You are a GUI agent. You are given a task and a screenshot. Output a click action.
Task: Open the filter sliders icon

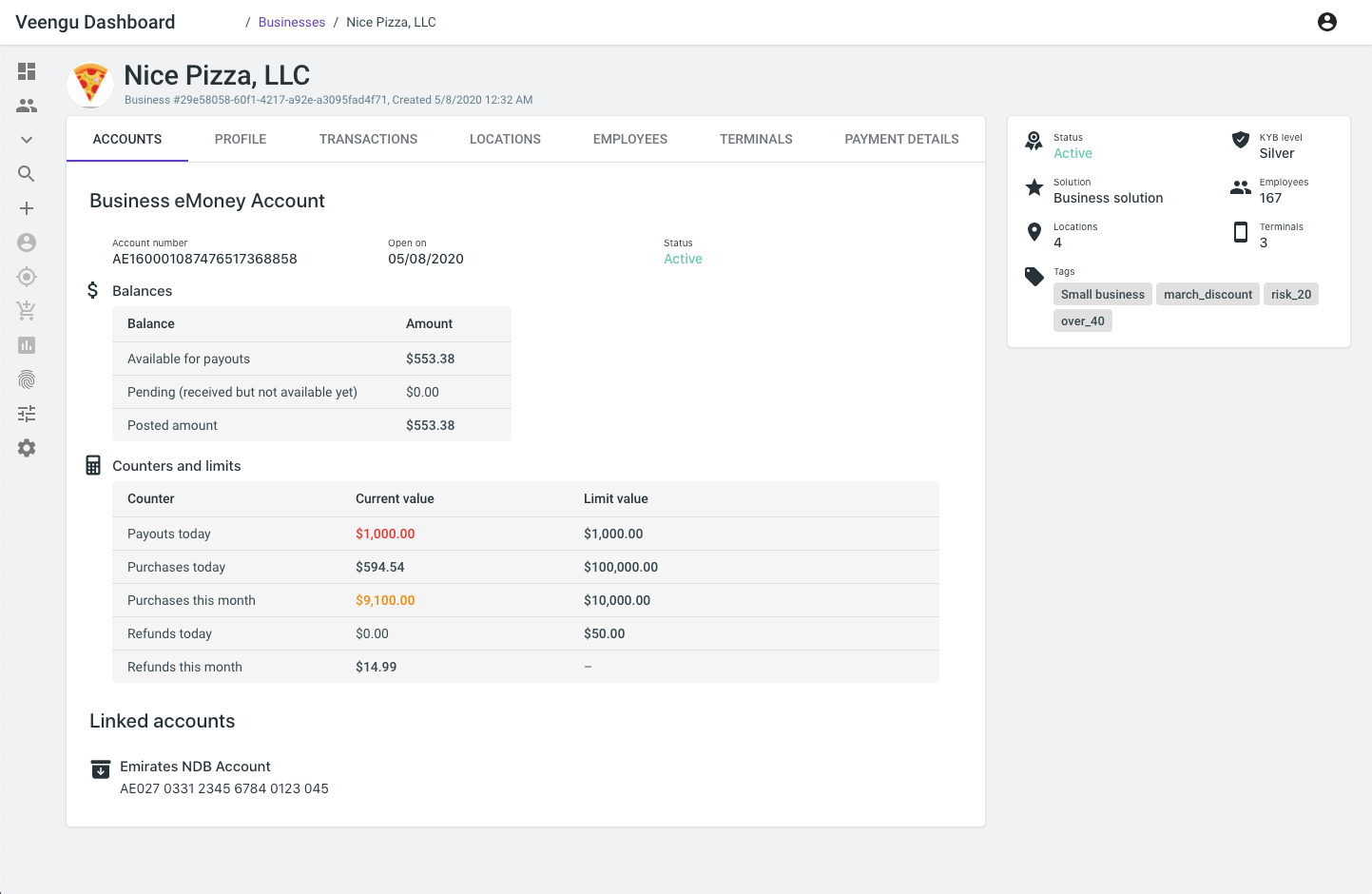pos(26,414)
